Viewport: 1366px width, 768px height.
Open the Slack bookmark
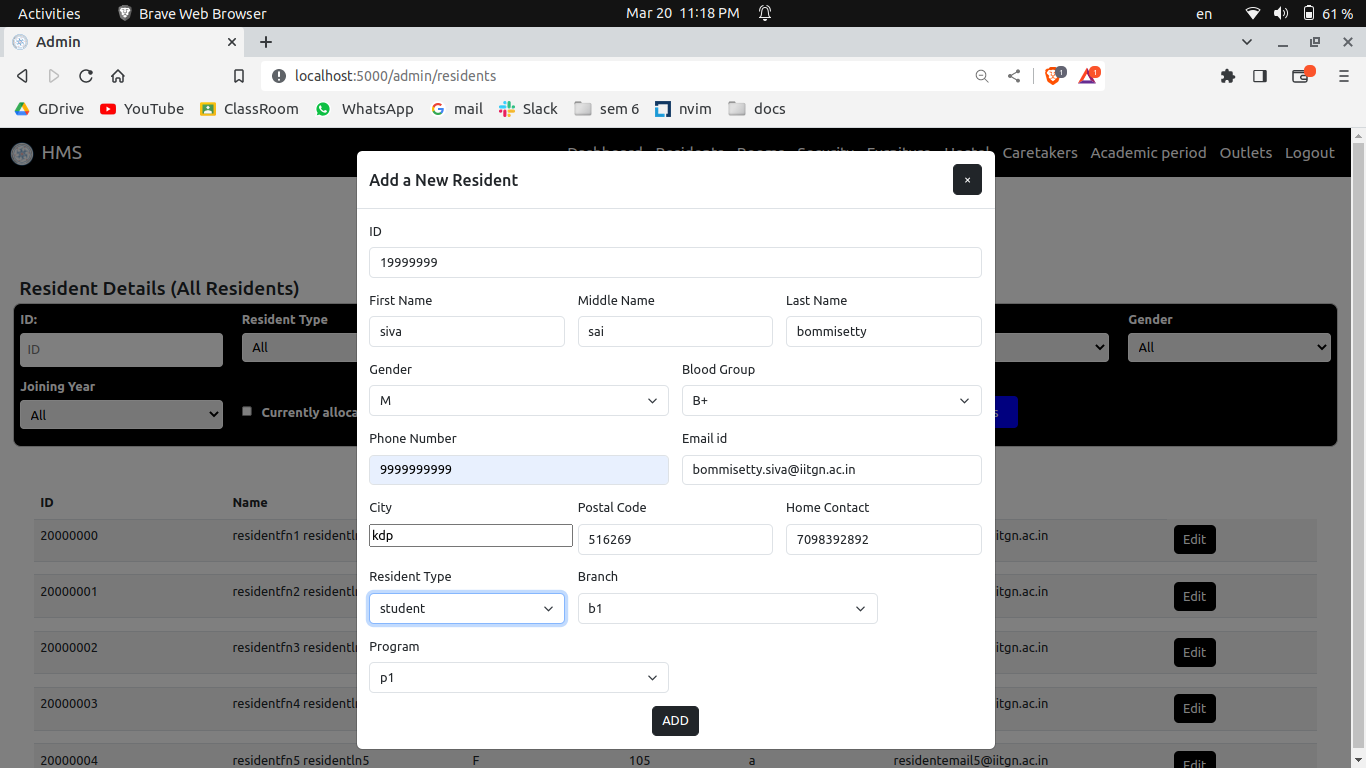click(x=527, y=109)
